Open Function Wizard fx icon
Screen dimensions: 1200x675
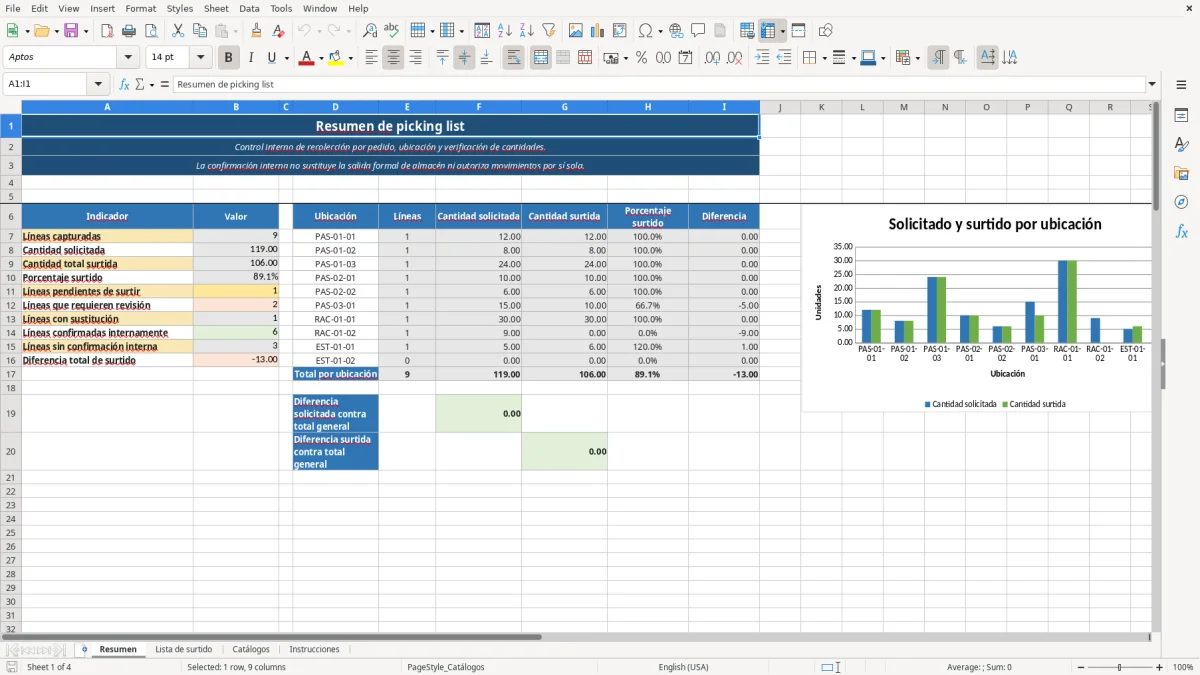click(125, 84)
